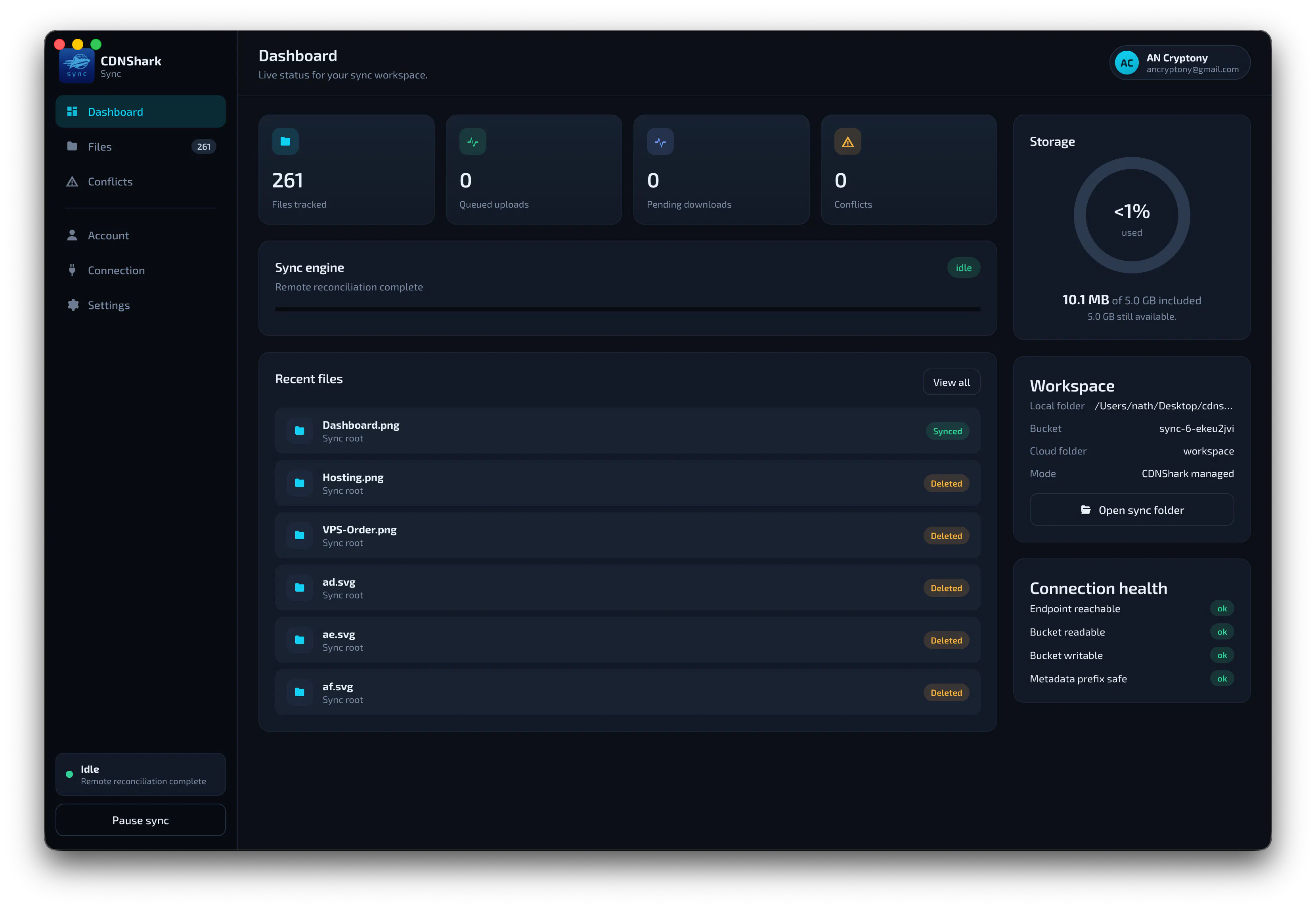
Task: Select the VPS-Order.png file name
Action: [360, 530]
